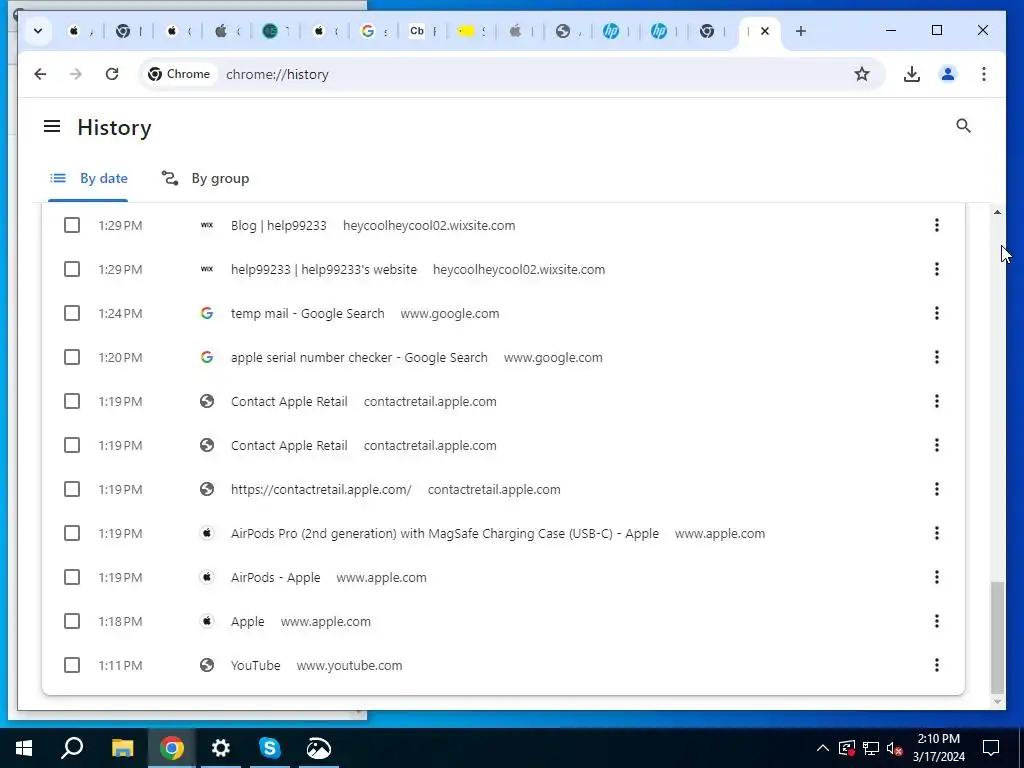The image size is (1024, 768).
Task: Click the globe favicon beside YouTube
Action: [x=207, y=665]
